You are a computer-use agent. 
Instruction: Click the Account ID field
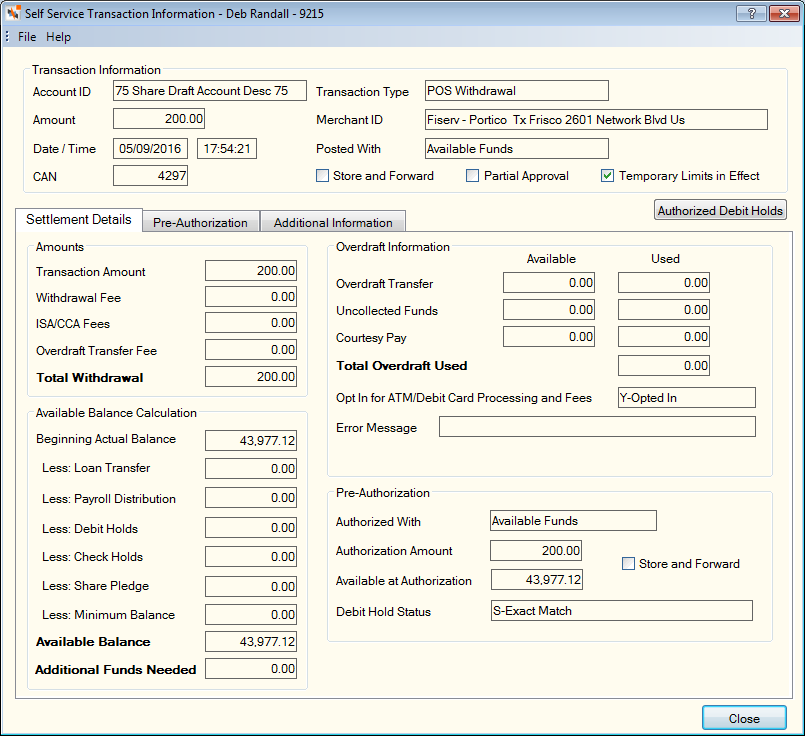tap(209, 91)
